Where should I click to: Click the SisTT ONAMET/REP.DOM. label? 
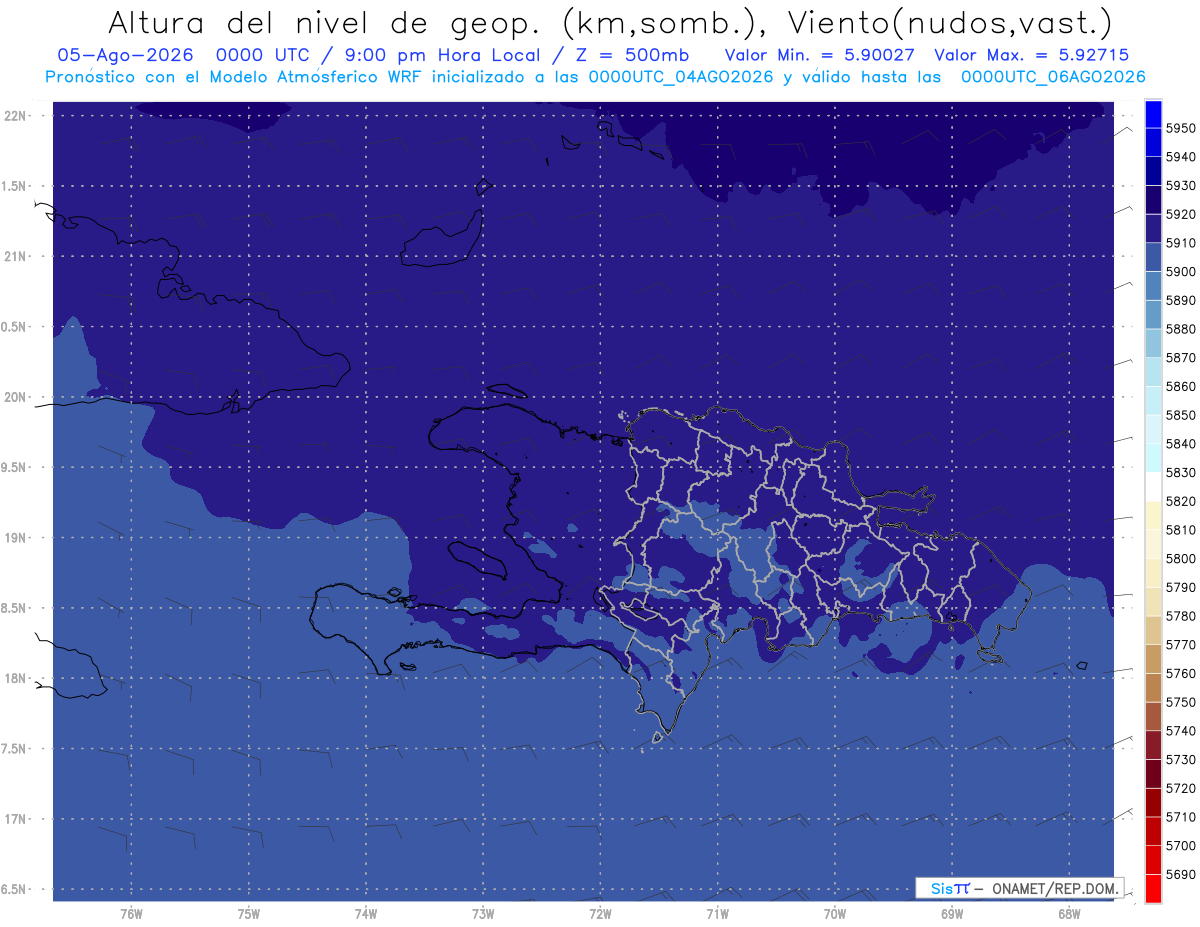(x=1019, y=888)
